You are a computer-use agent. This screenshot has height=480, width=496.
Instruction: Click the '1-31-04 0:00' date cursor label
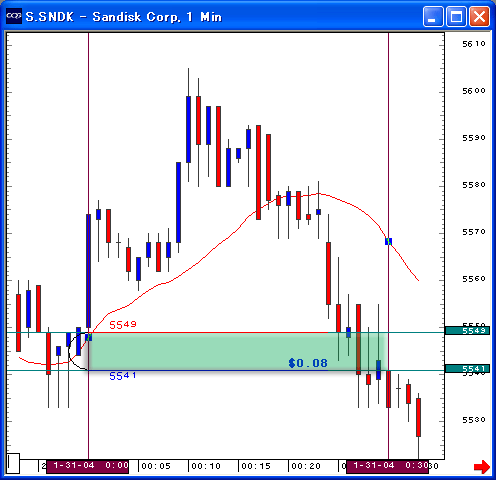click(x=88, y=466)
